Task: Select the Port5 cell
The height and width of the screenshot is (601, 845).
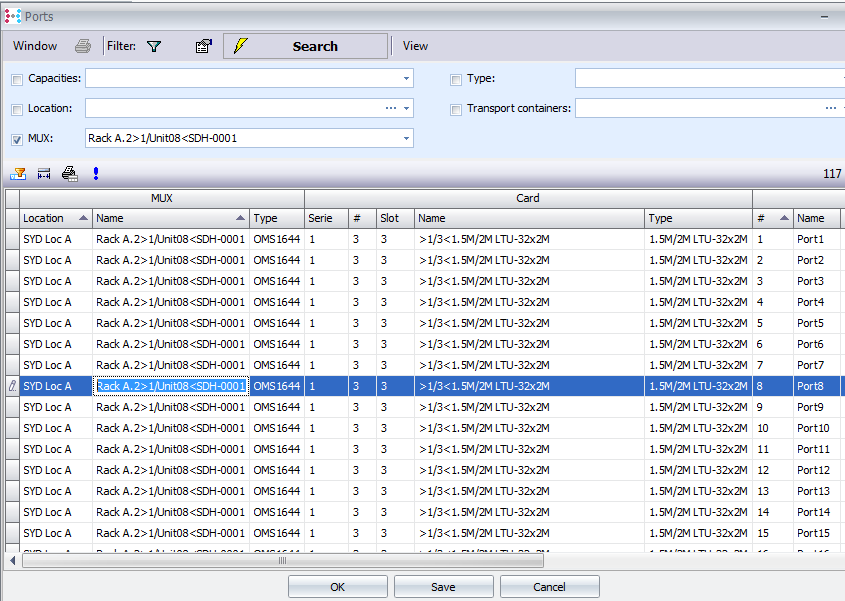Action: (x=818, y=323)
